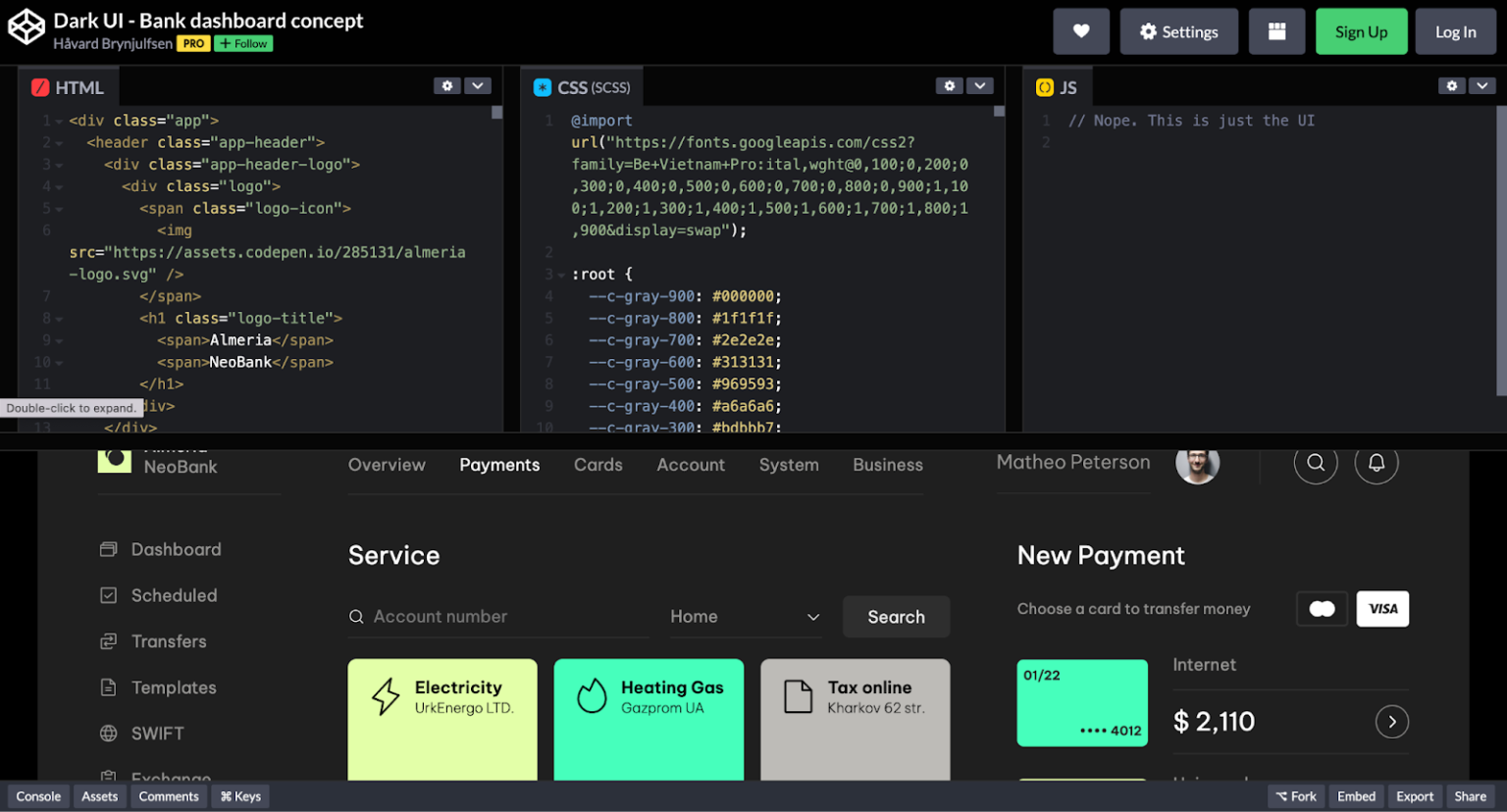
Task: Click the Sign Up button
Action: [1362, 30]
